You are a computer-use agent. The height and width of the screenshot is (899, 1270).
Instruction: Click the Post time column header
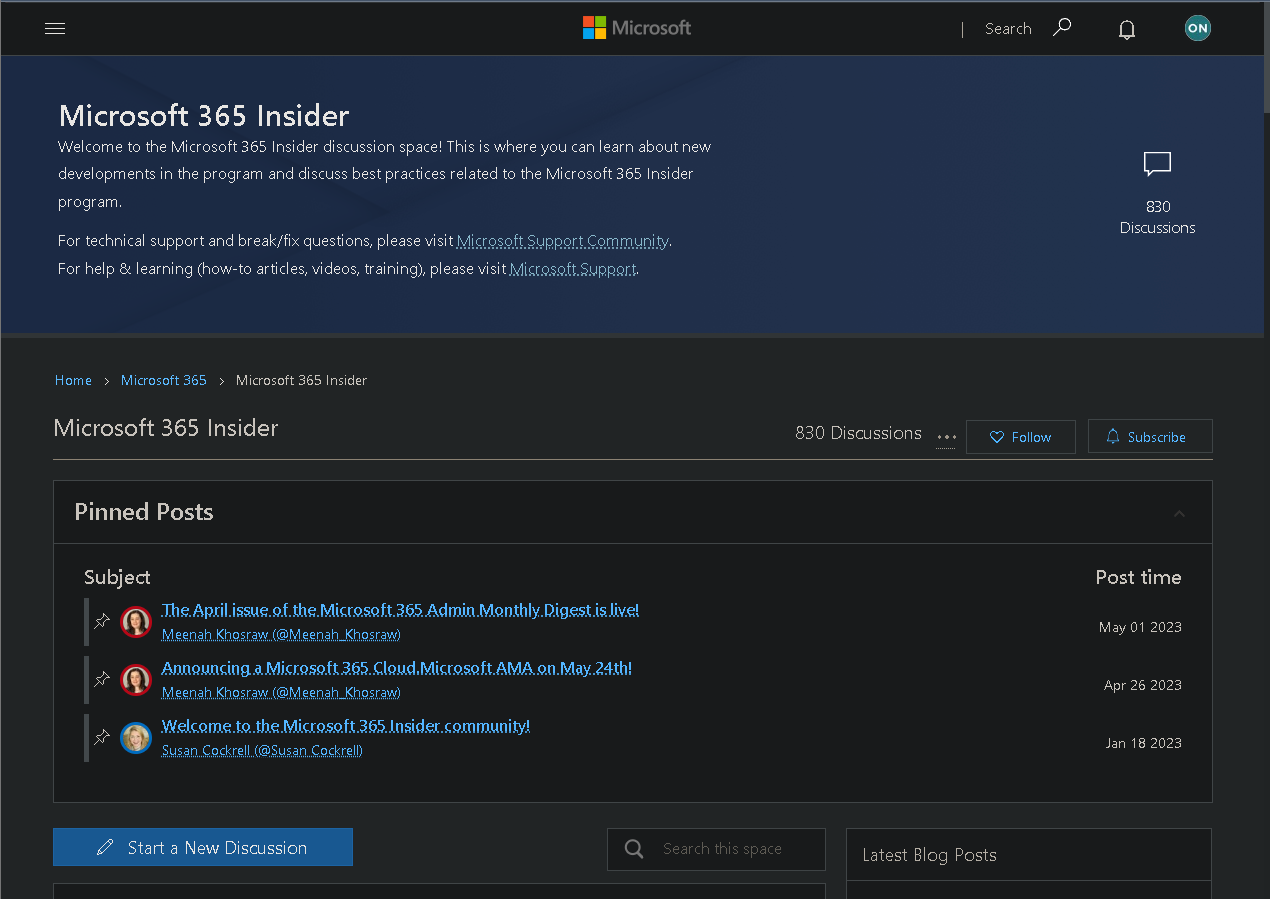click(1138, 577)
